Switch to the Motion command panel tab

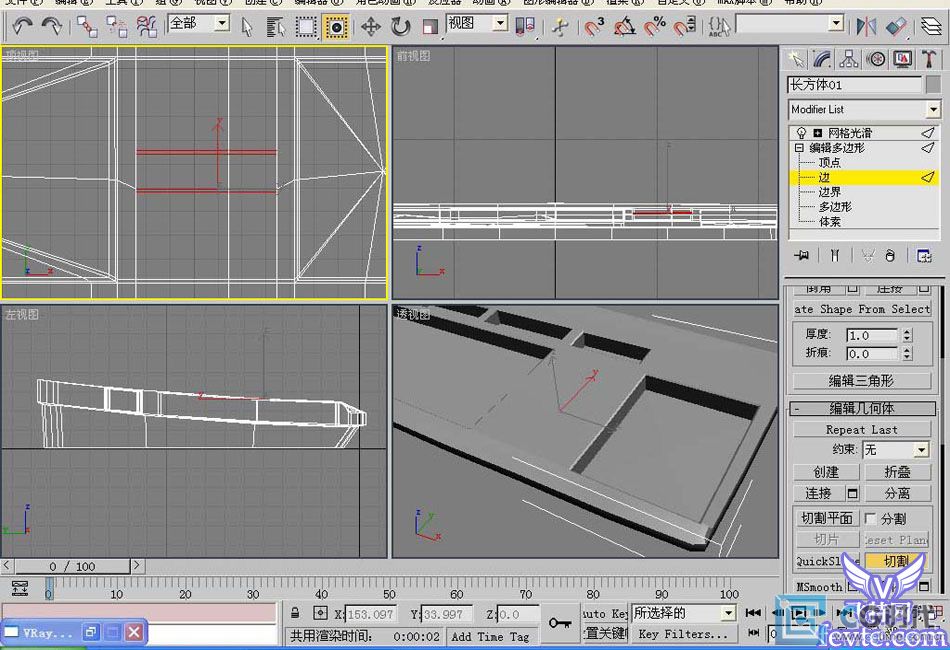click(x=875, y=59)
